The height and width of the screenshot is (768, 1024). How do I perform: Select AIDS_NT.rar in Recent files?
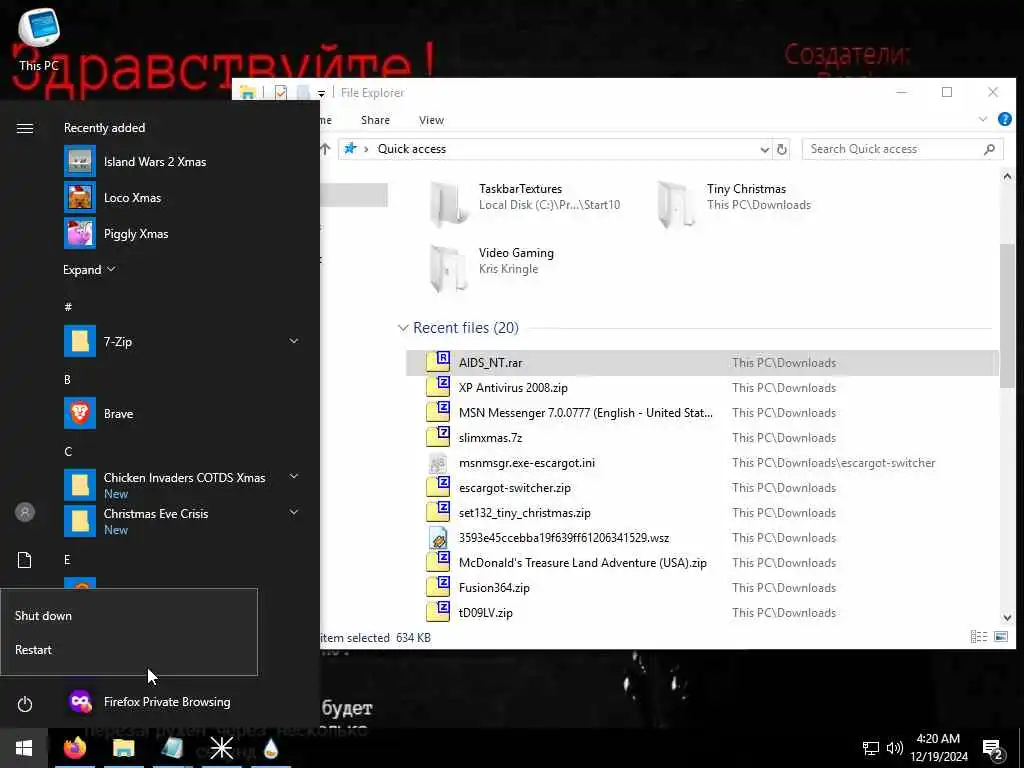point(701,363)
